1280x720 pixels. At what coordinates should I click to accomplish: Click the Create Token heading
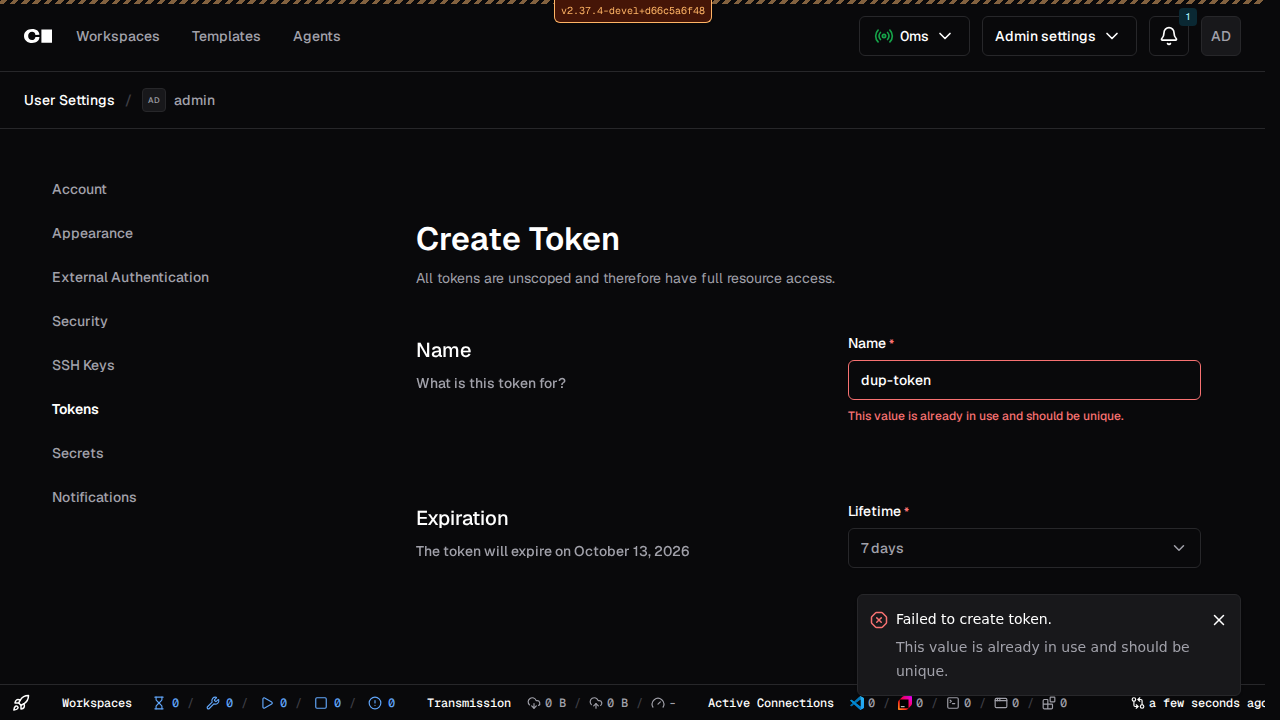[x=518, y=239]
